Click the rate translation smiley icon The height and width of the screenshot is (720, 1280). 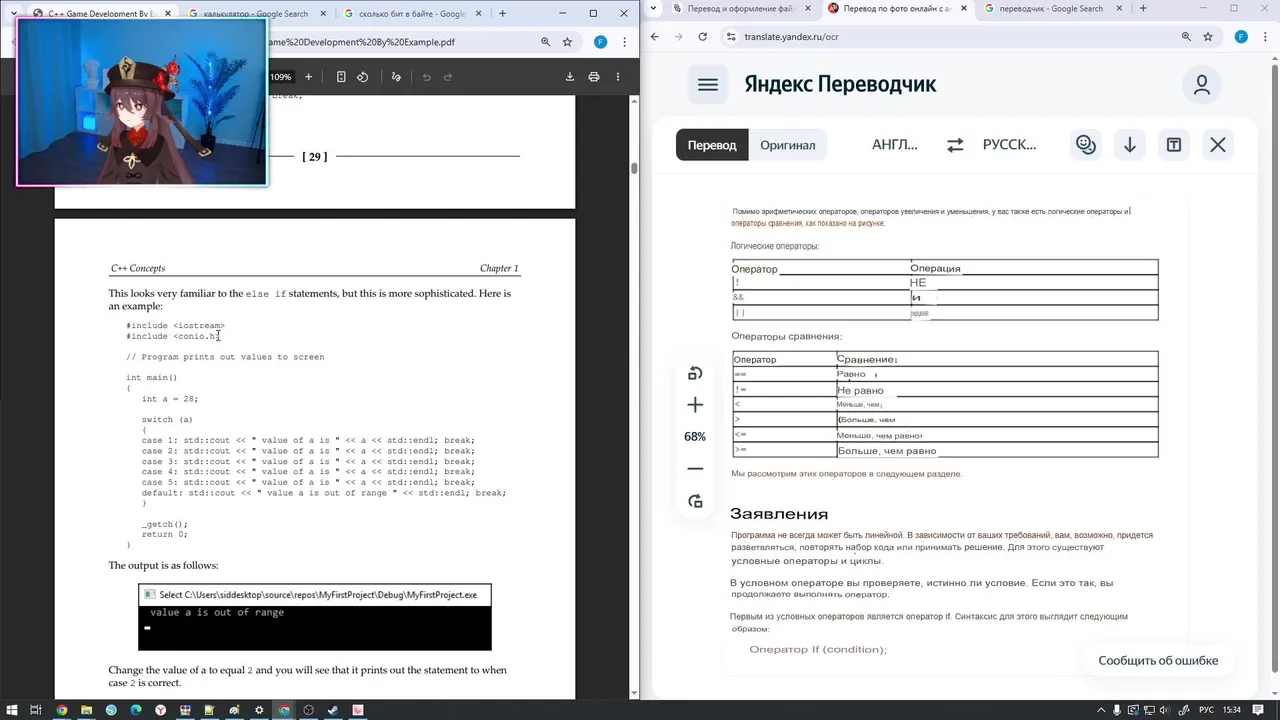tap(1086, 145)
